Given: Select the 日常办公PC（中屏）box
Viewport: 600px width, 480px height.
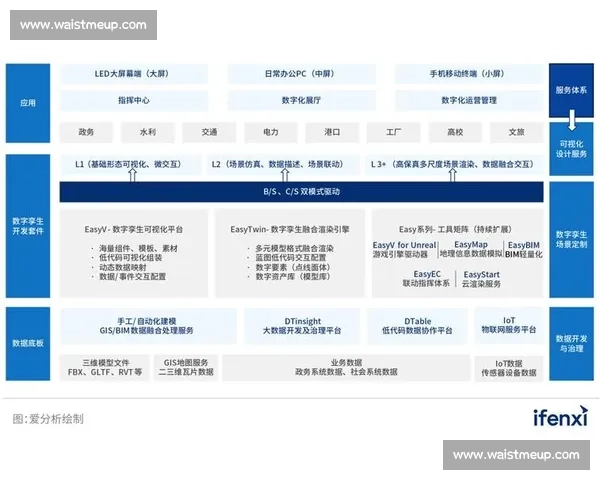Looking at the screenshot, I should coord(302,73).
